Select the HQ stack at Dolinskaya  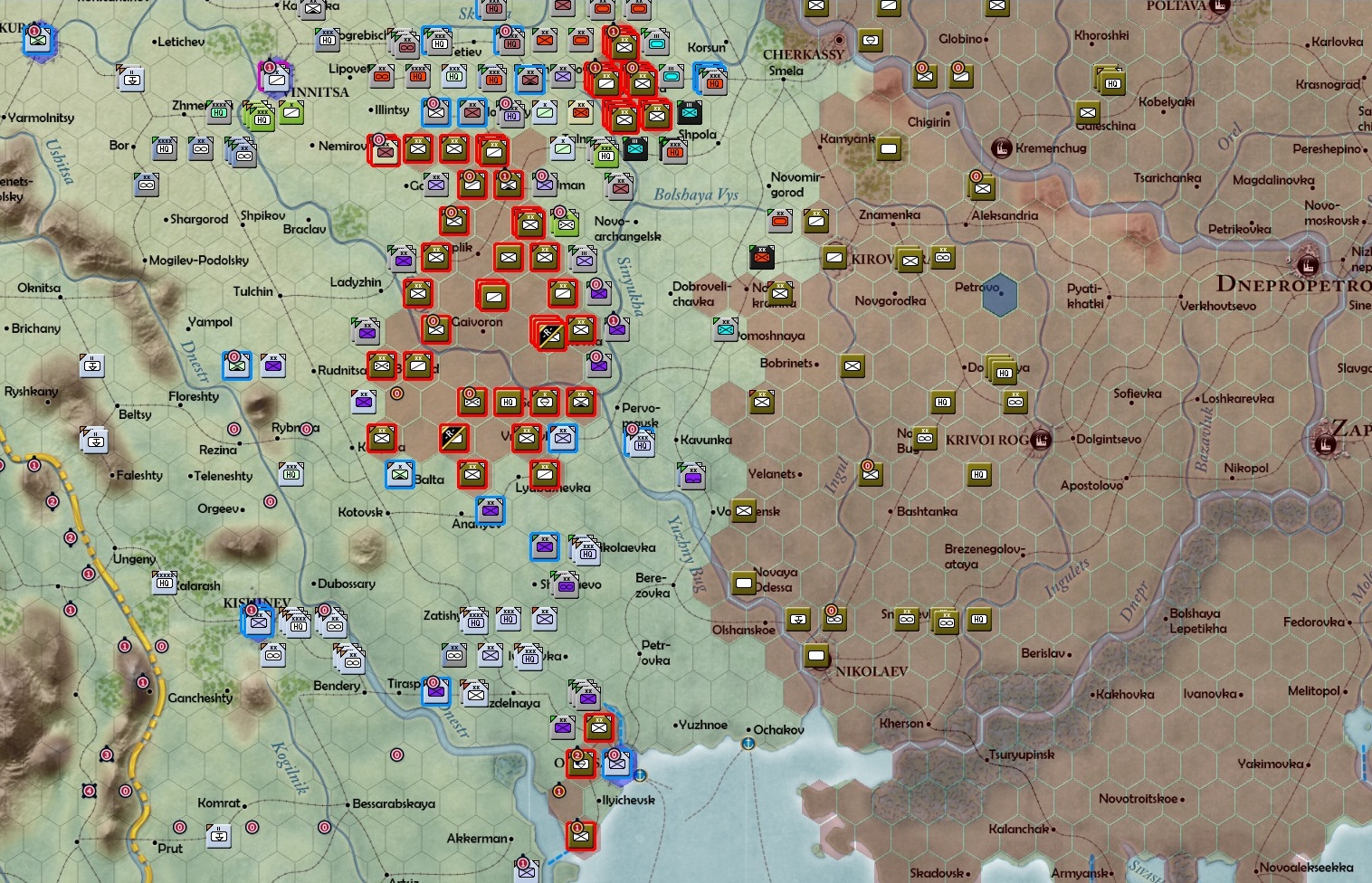click(x=1001, y=371)
